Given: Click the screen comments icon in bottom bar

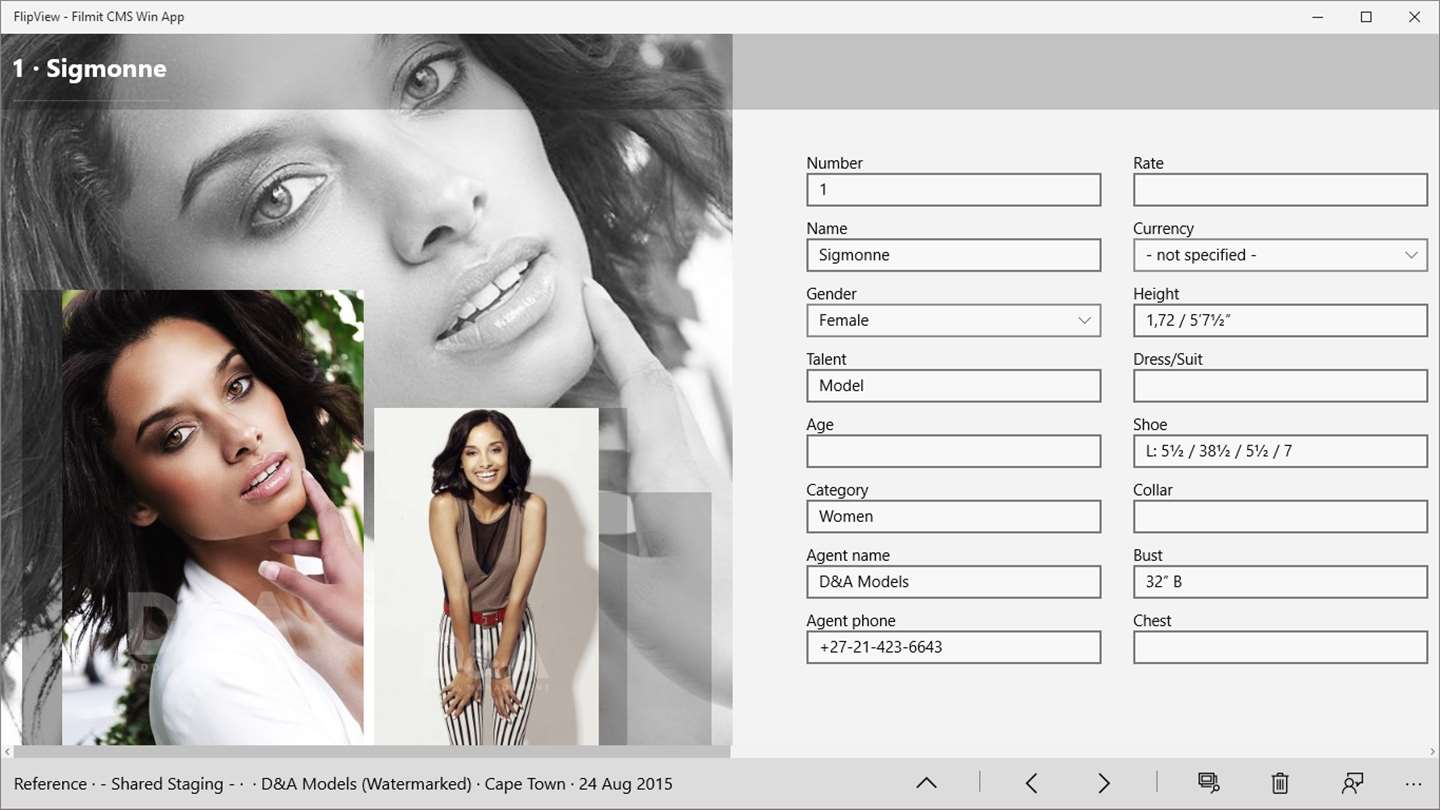Looking at the screenshot, I should (x=1208, y=783).
